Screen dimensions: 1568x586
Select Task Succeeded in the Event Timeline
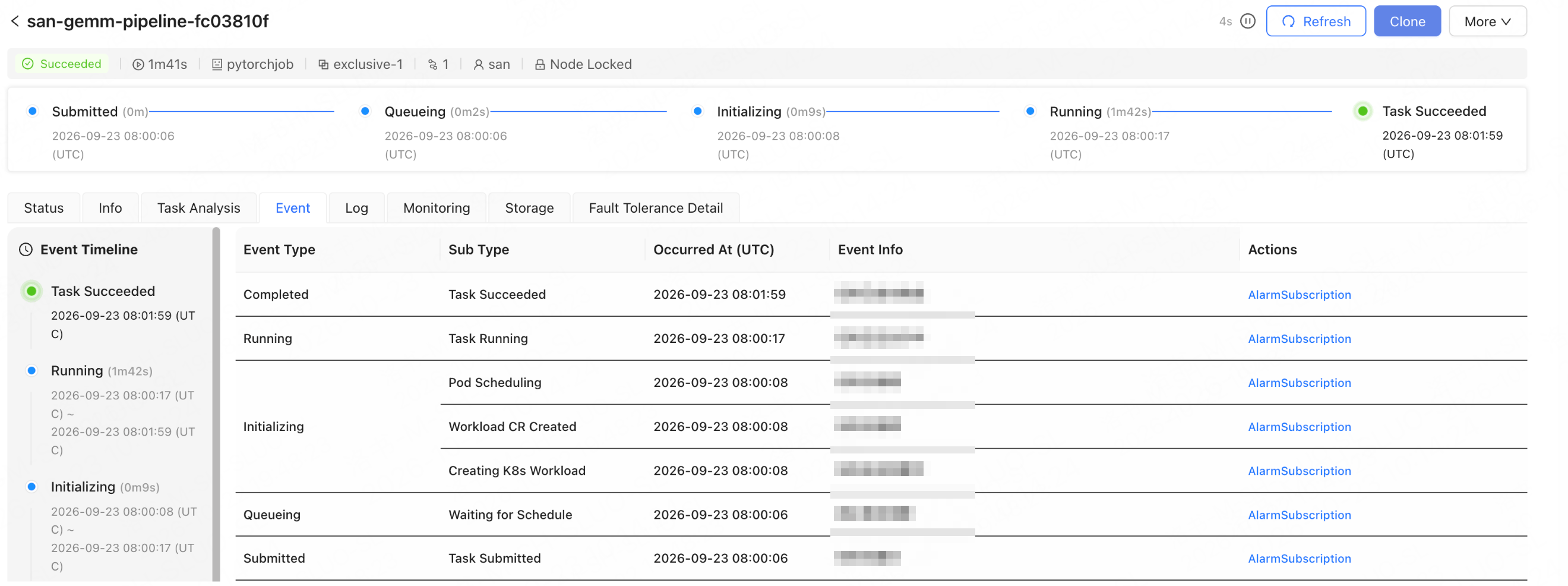(103, 291)
